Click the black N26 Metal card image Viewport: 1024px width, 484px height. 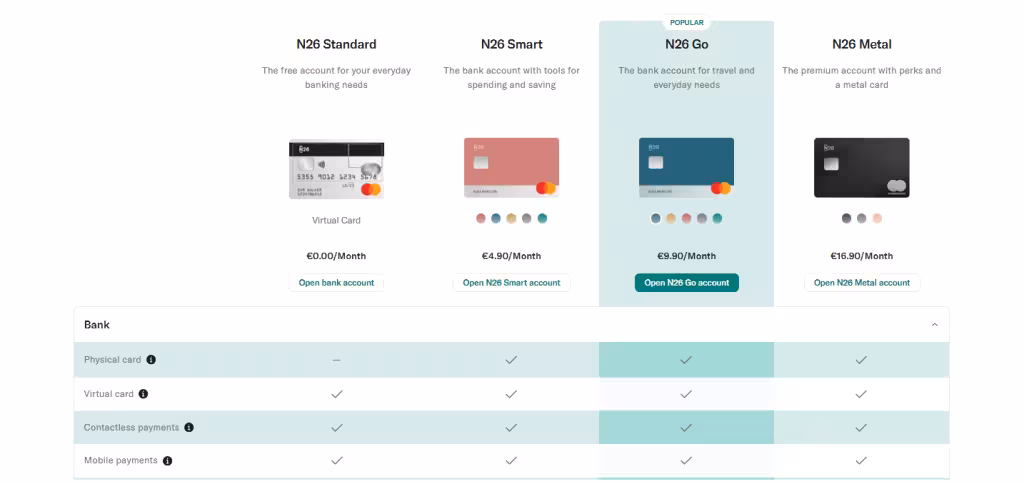861,168
